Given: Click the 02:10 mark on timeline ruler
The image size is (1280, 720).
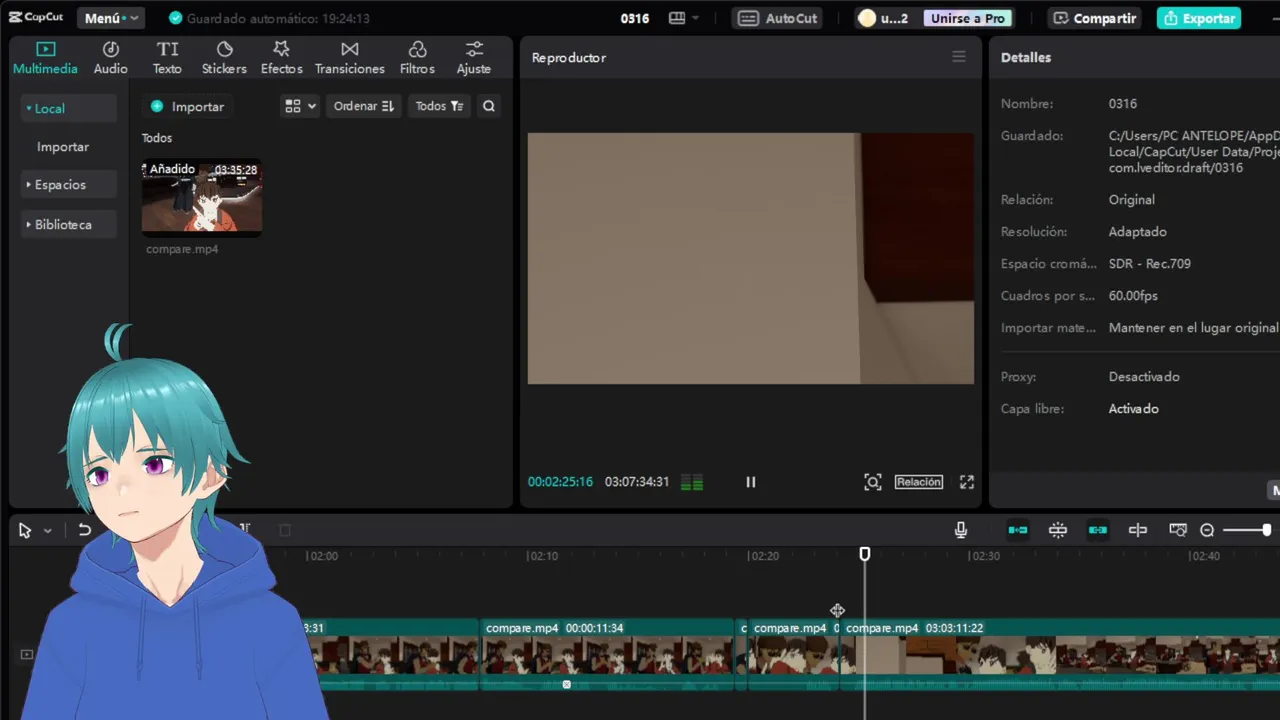Looking at the screenshot, I should (x=543, y=556).
